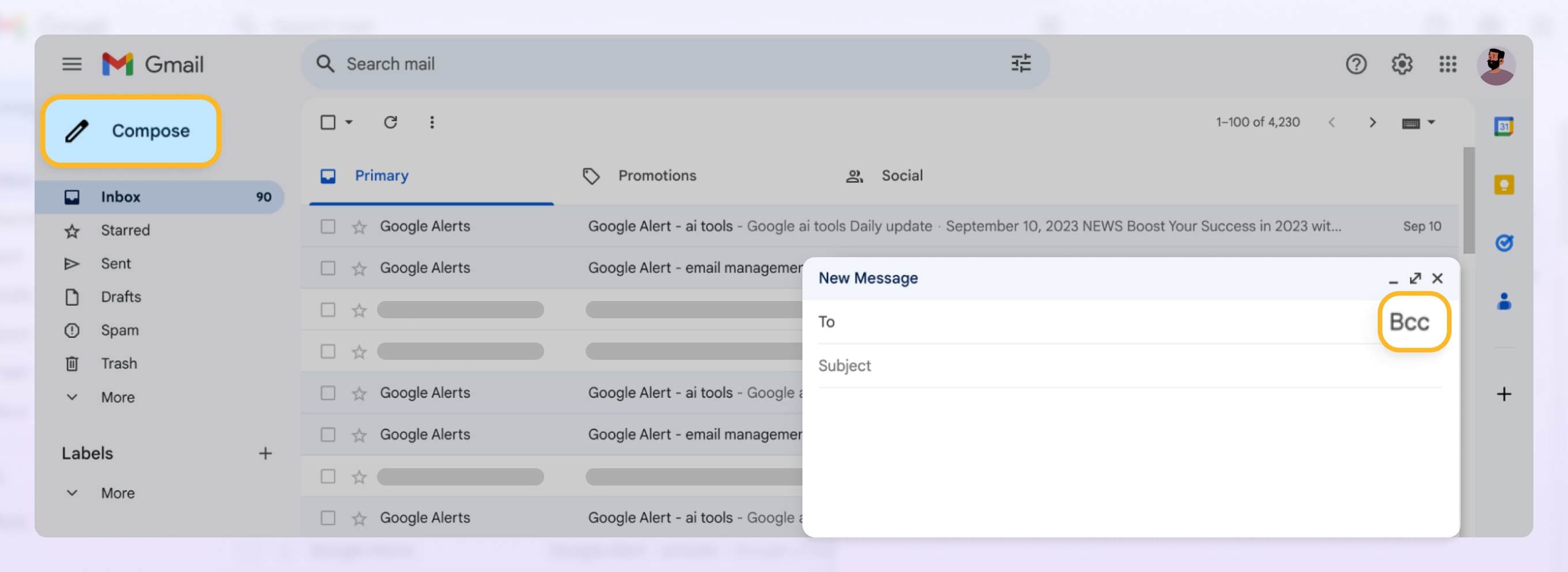Click the Google Calendar icon in right sidebar
The width and height of the screenshot is (1568, 572).
(x=1503, y=126)
